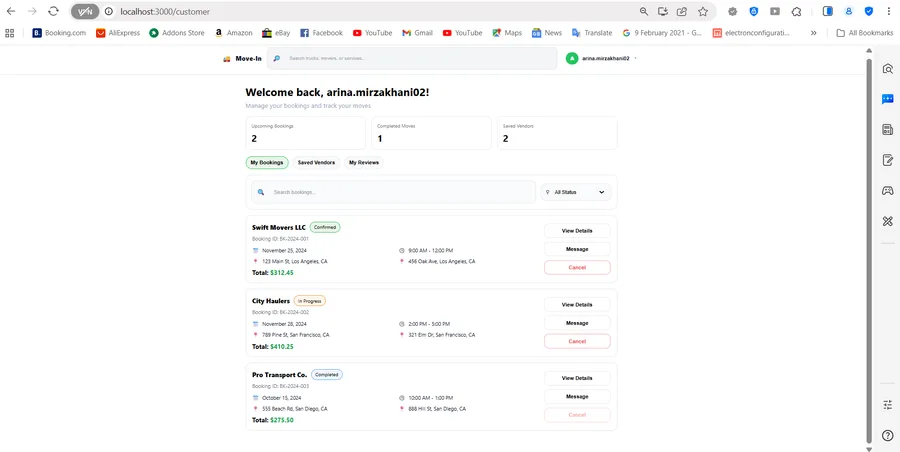Viewport: 900px width, 452px height.
Task: Select the My Bookings tab
Action: pos(267,163)
